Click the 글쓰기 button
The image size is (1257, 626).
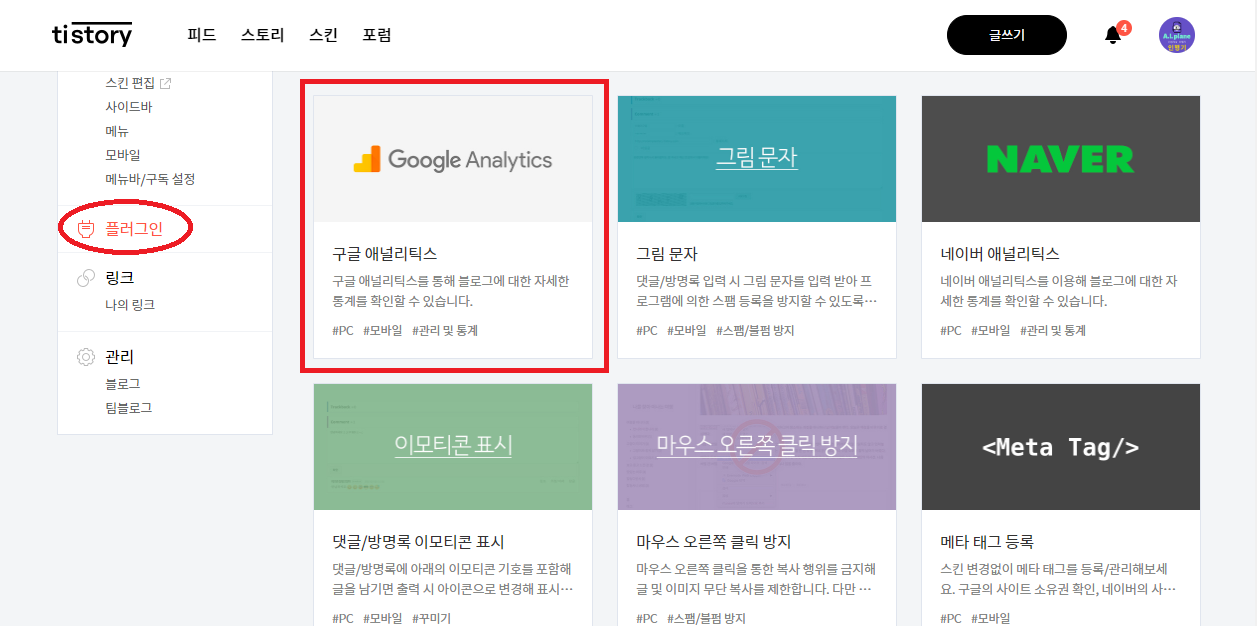(1007, 35)
